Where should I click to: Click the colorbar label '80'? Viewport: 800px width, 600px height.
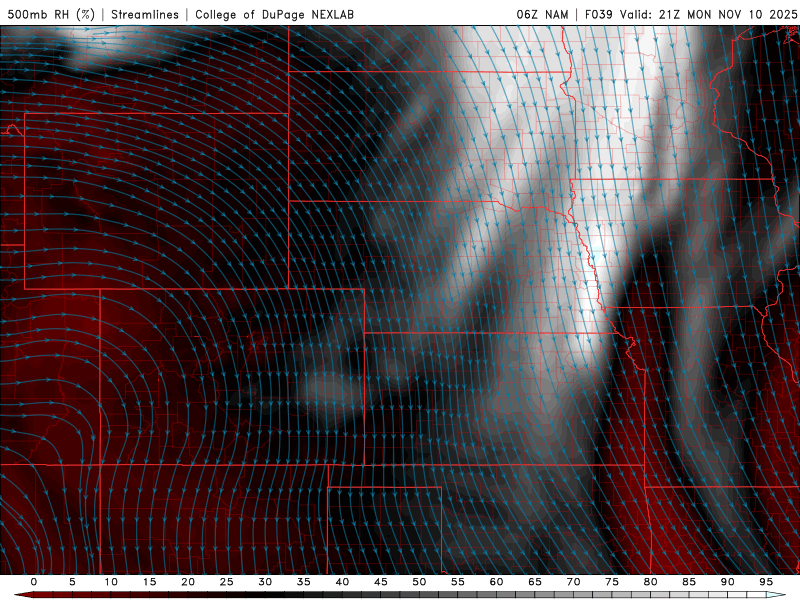650,582
